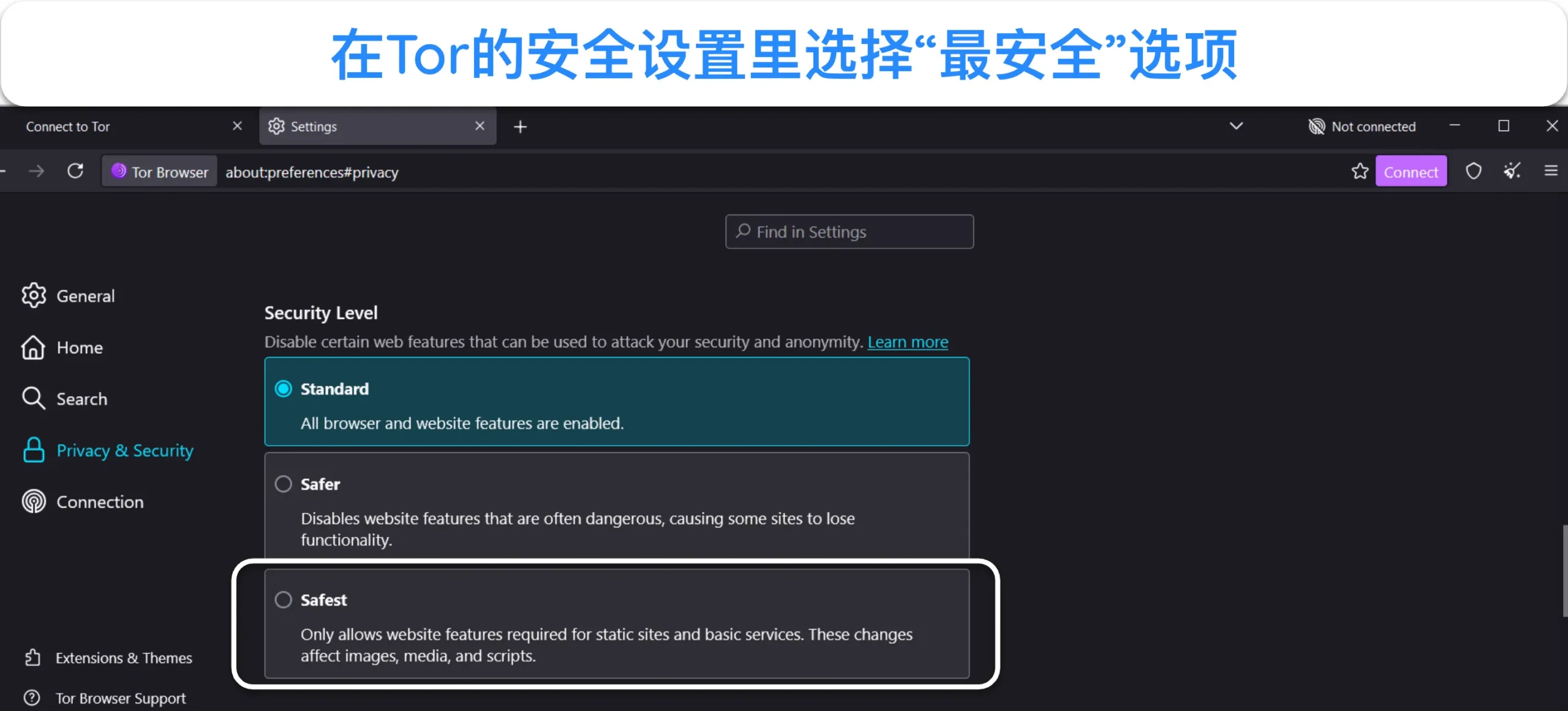Click the Tor Browser Support question mark icon
The height and width of the screenshot is (711, 1568).
32,698
